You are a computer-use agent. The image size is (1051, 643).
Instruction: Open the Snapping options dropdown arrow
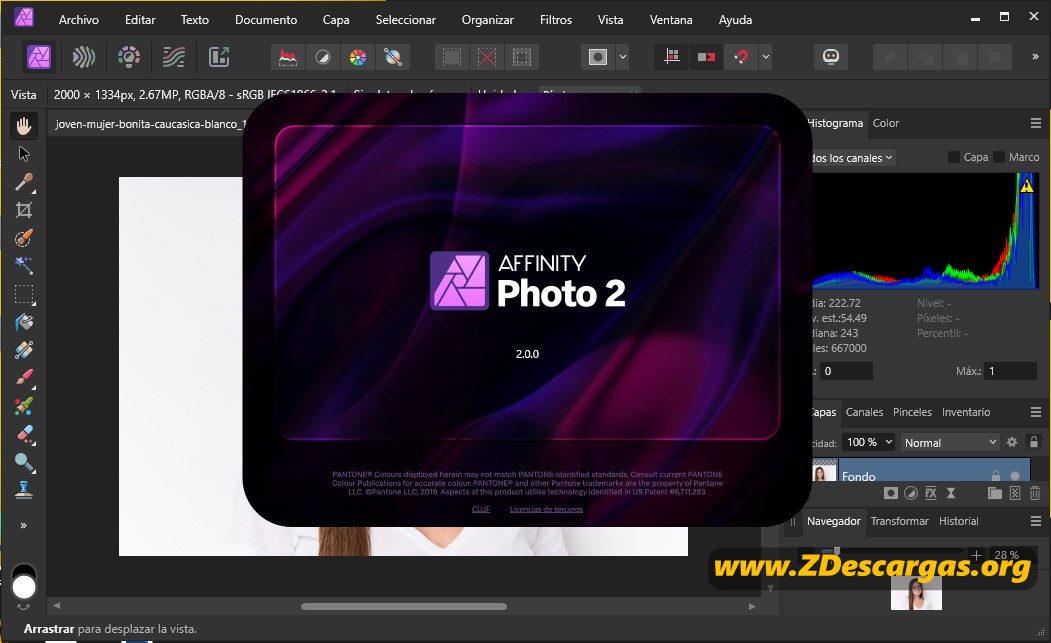pos(765,58)
